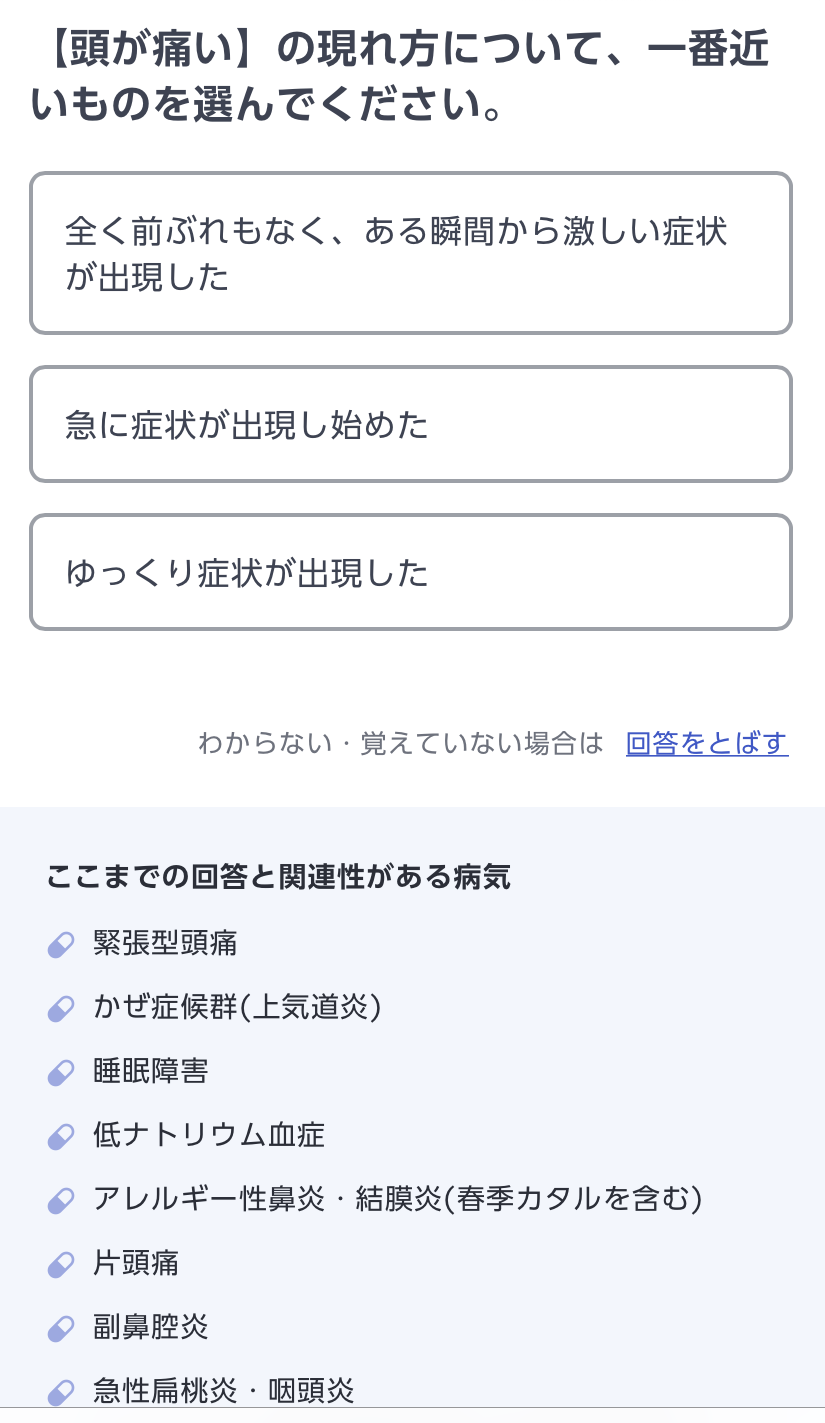Click pill icon beside アレルギー性鼻炎・結膜炎

pyautogui.click(x=61, y=1200)
